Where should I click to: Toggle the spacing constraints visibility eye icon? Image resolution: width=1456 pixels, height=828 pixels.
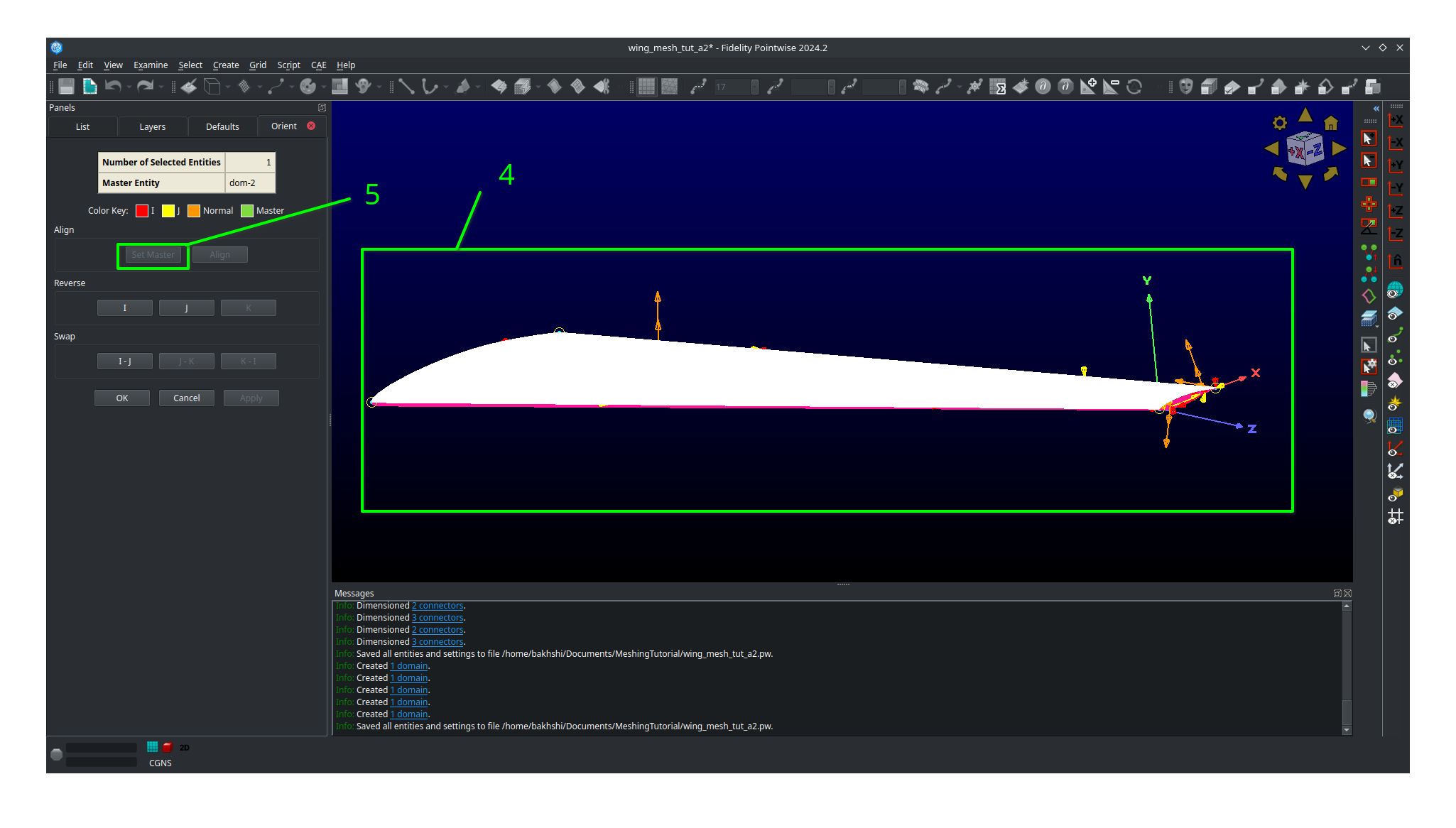coord(1395,403)
